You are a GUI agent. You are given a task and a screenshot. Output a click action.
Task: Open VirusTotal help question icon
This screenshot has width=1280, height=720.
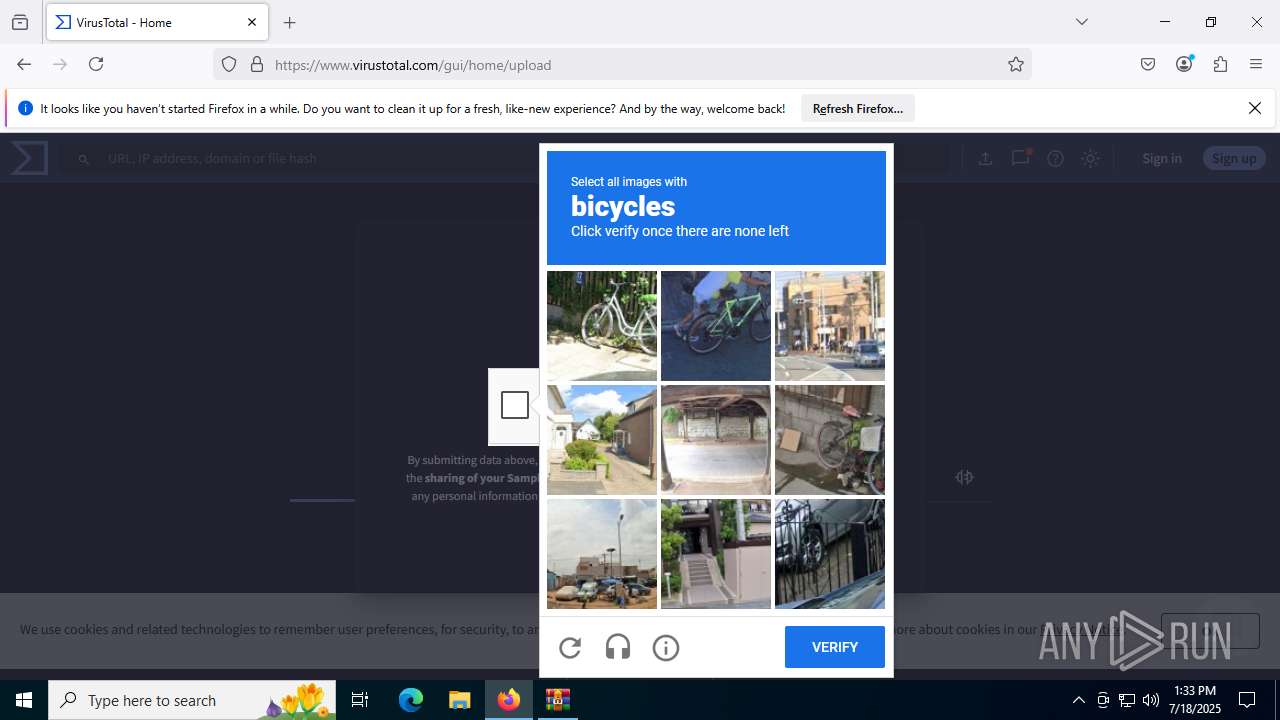(x=1055, y=158)
